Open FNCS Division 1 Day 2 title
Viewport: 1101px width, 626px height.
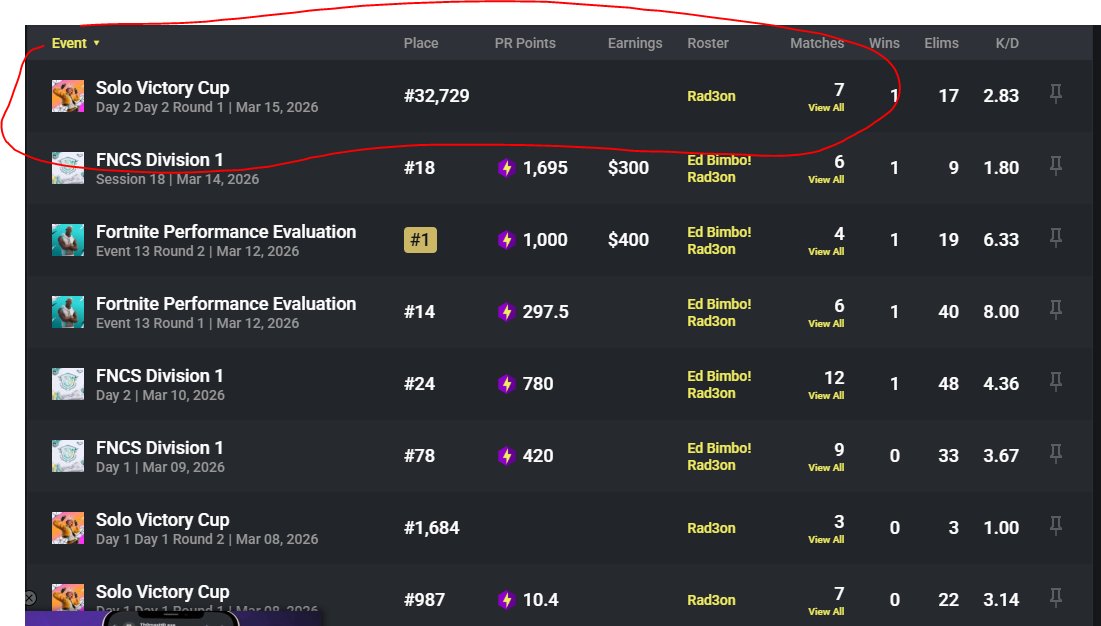click(x=159, y=375)
